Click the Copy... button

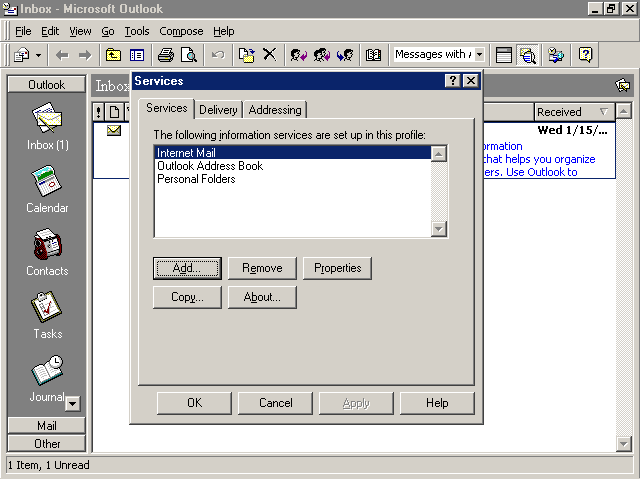[187, 297]
